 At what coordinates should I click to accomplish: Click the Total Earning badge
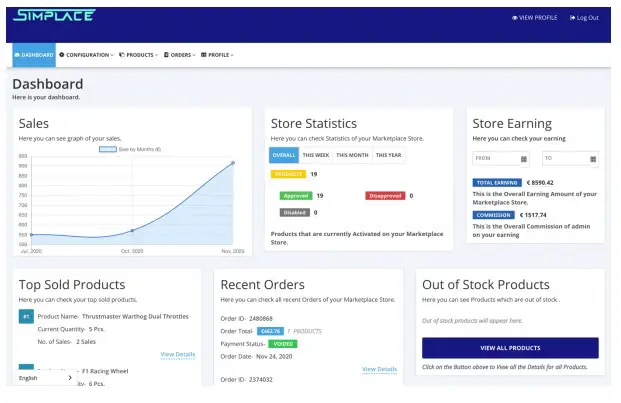click(x=497, y=183)
